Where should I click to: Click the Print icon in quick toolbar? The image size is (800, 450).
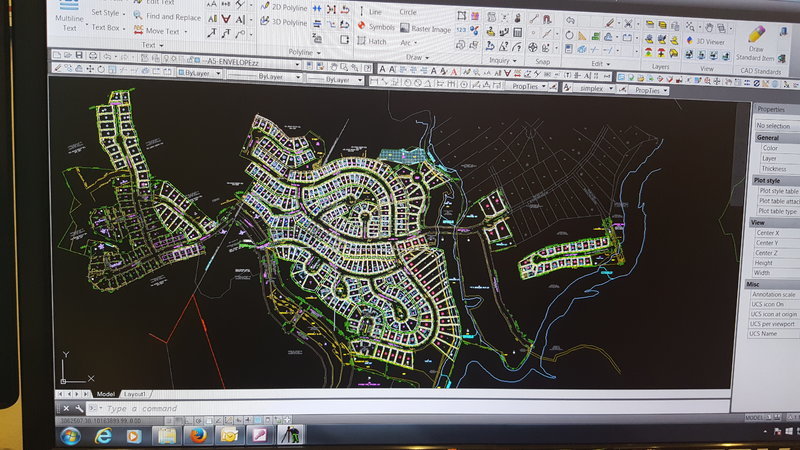pos(93,56)
